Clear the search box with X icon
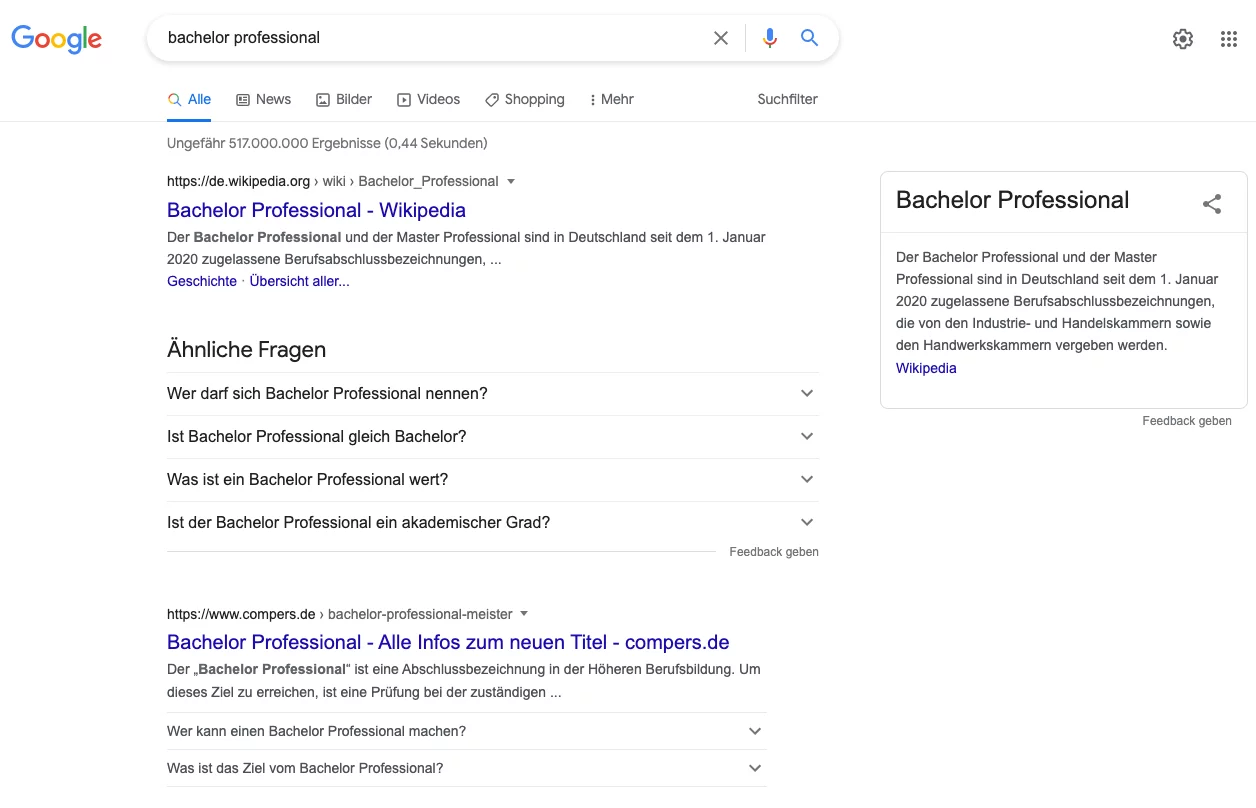 point(721,38)
